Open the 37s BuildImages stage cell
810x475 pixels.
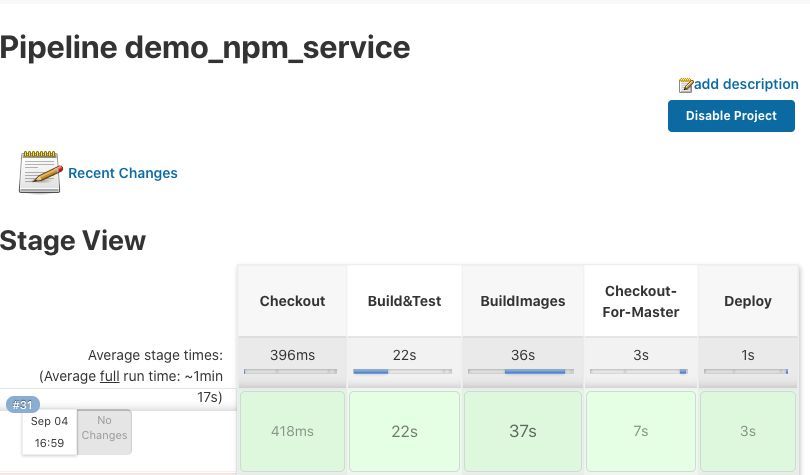click(523, 431)
